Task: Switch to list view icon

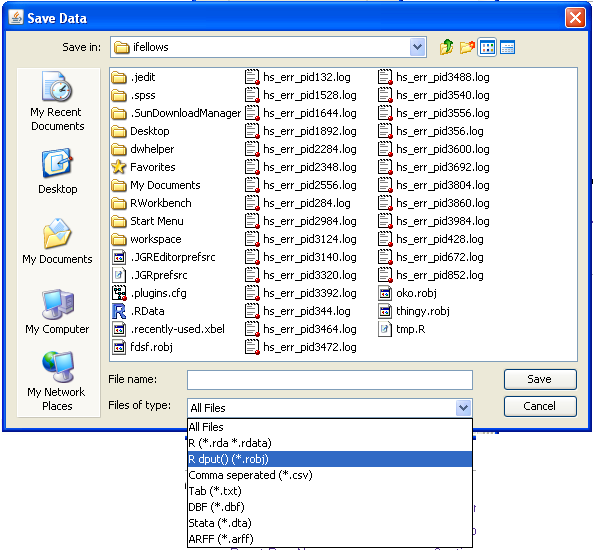Action: coord(487,47)
